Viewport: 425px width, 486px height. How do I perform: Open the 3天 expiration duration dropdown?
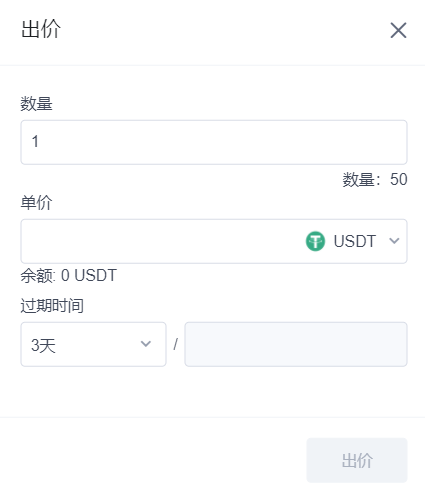[x=93, y=344]
